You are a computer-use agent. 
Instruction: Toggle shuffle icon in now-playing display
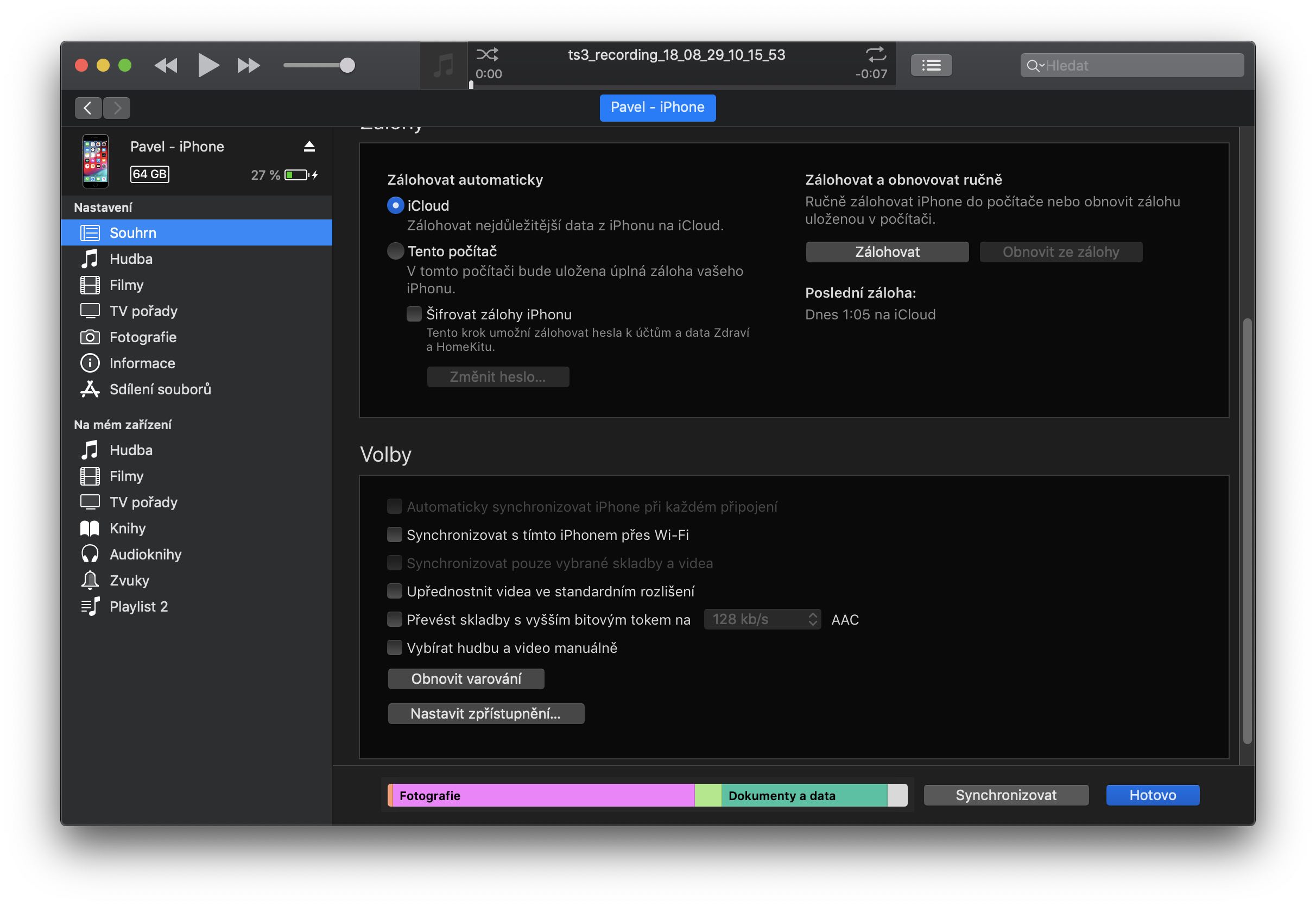pyautogui.click(x=488, y=54)
